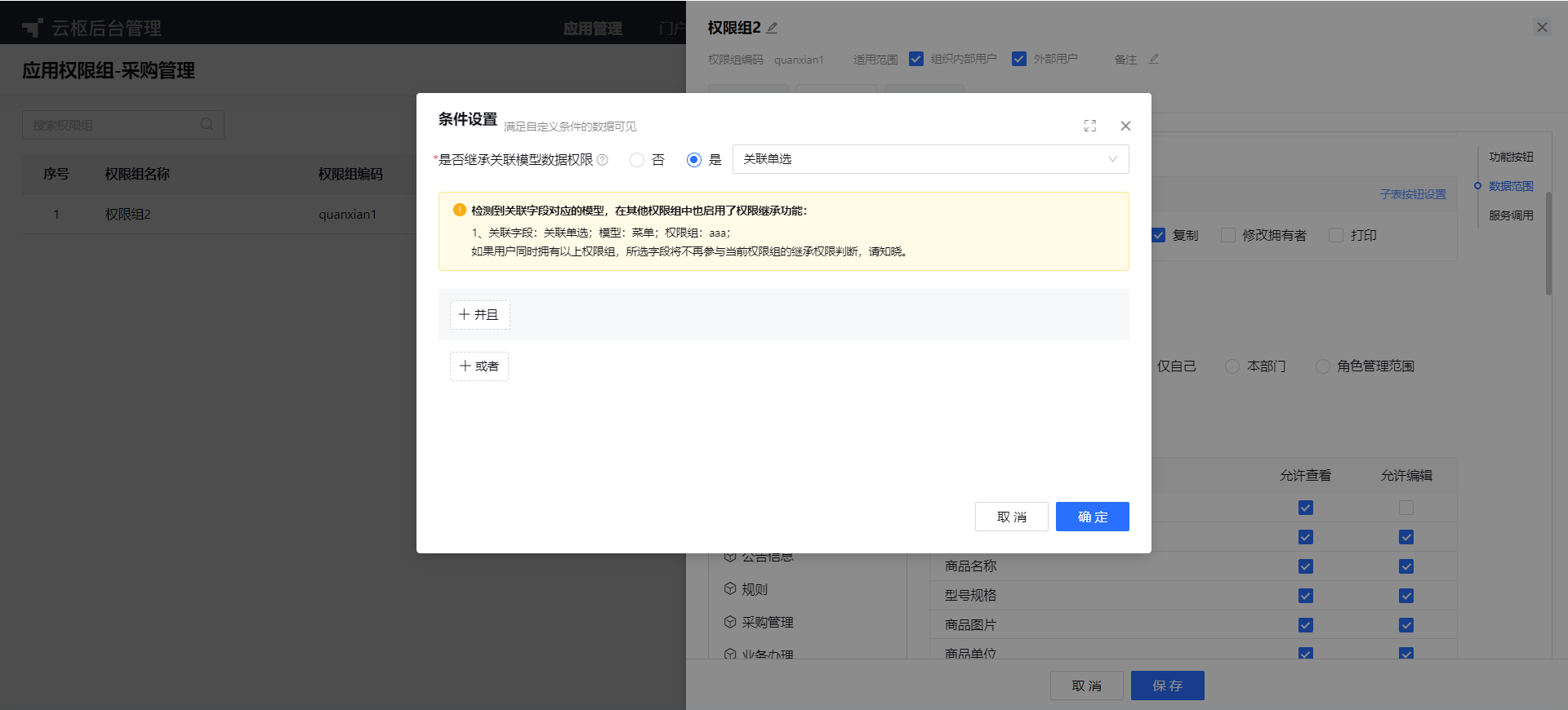
Task: Click the 允许编辑 column header
Action: coord(1406,476)
